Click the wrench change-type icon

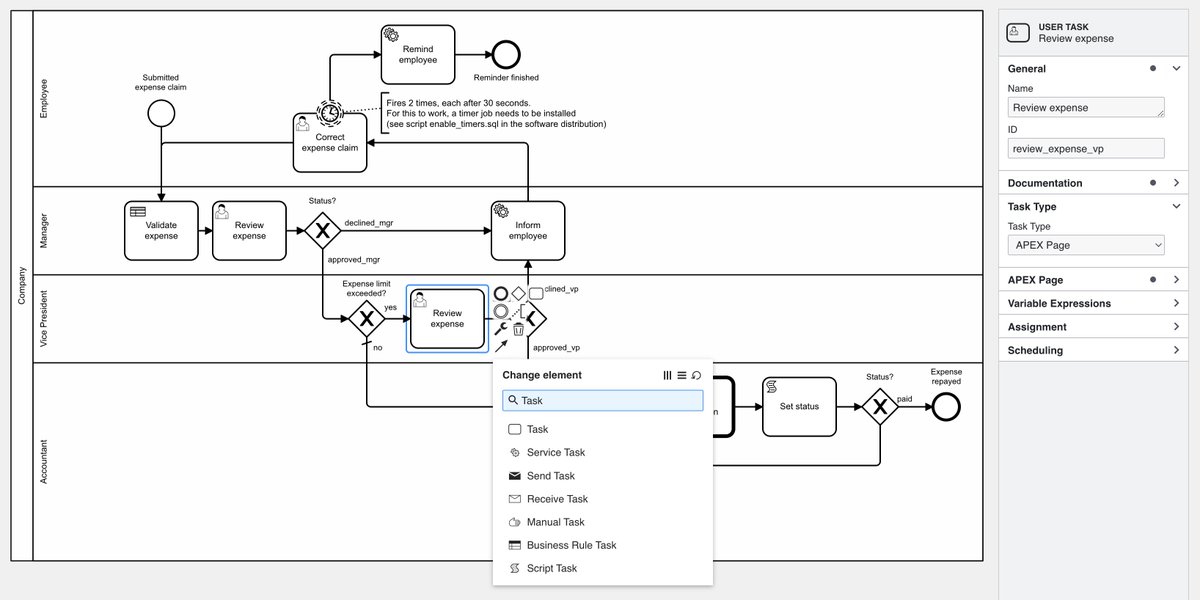point(501,329)
